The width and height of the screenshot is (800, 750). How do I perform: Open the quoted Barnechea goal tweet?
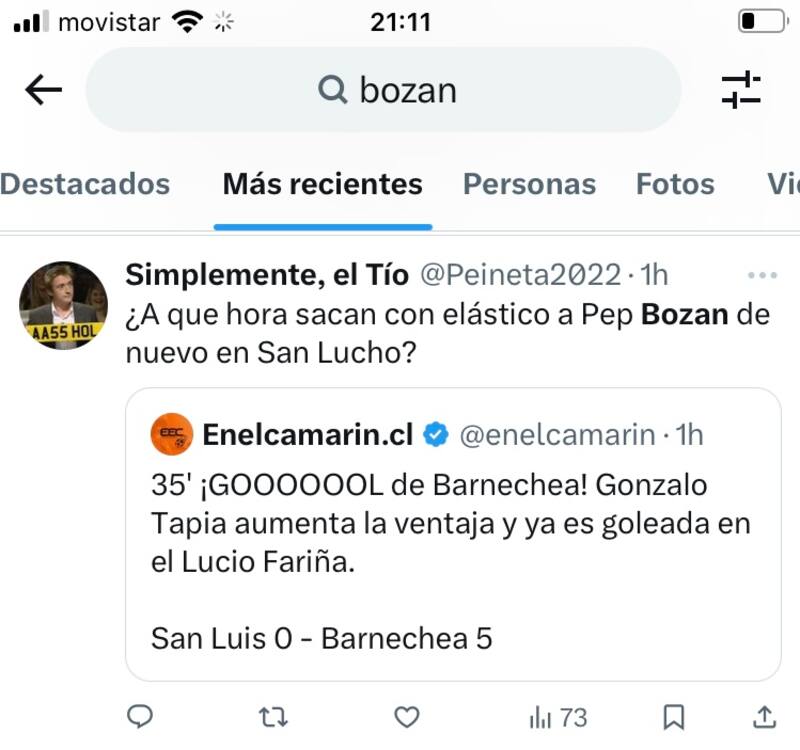452,560
